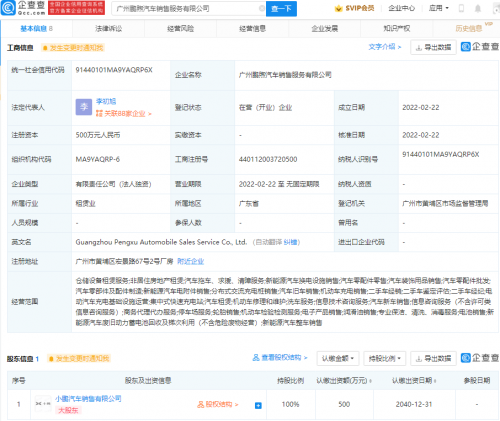Click 导出数据 button in 股东信息 section

433,359
